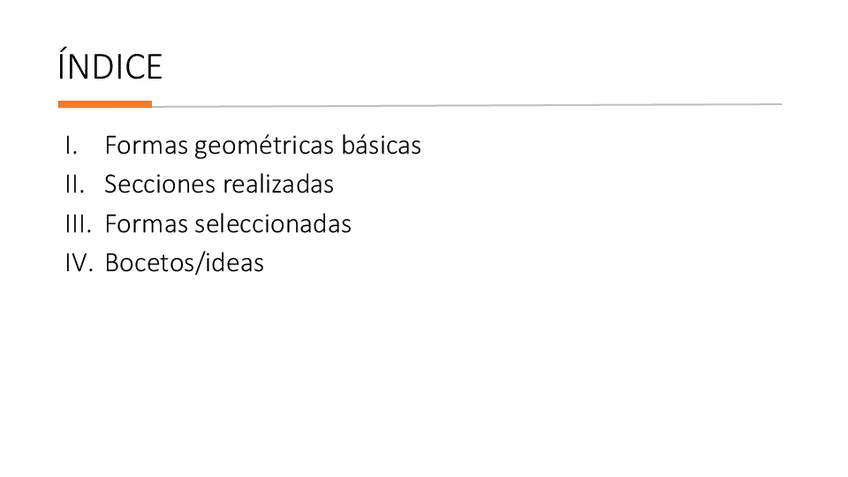Click the accented letter Í in the title
This screenshot has height=477, width=848.
[x=63, y=67]
